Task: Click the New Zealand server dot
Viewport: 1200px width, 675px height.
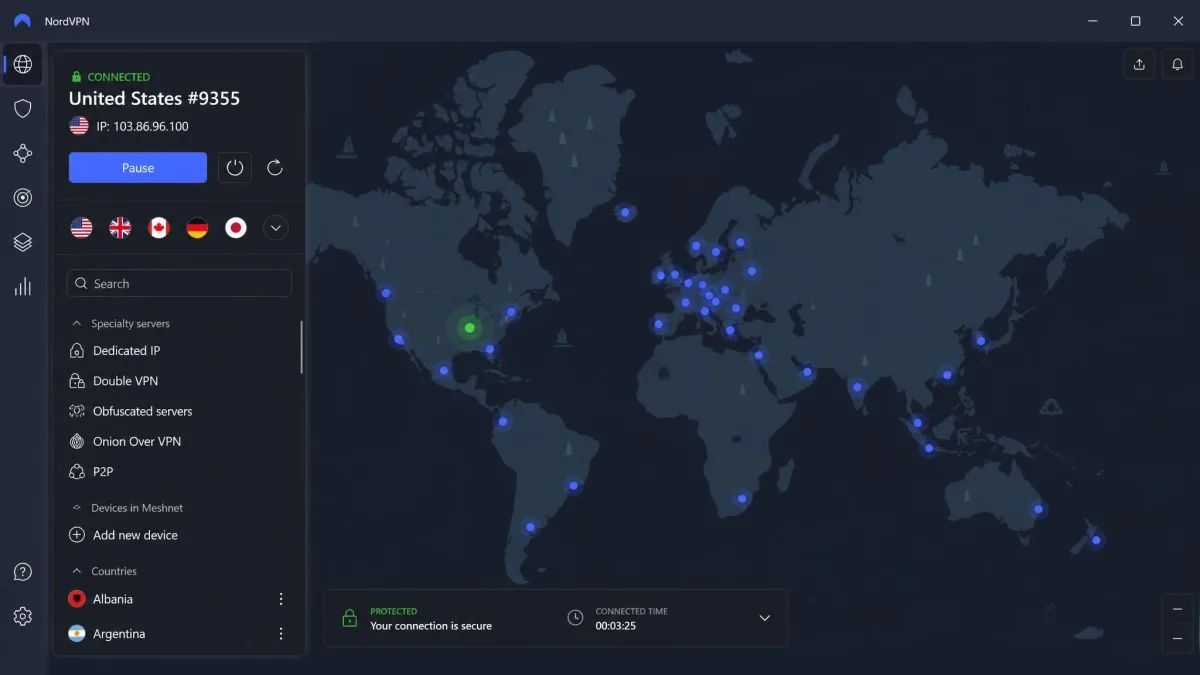Action: click(1096, 540)
